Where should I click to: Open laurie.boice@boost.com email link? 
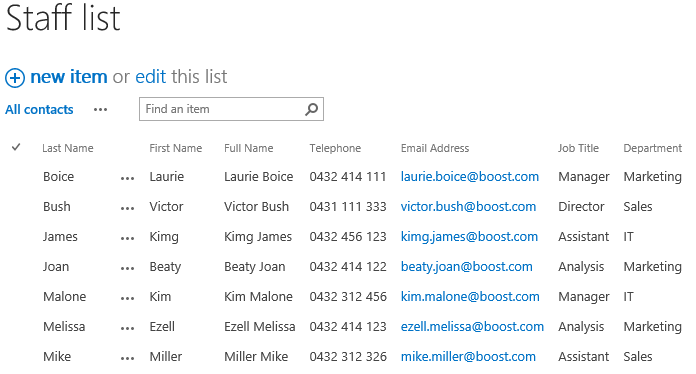point(470,177)
